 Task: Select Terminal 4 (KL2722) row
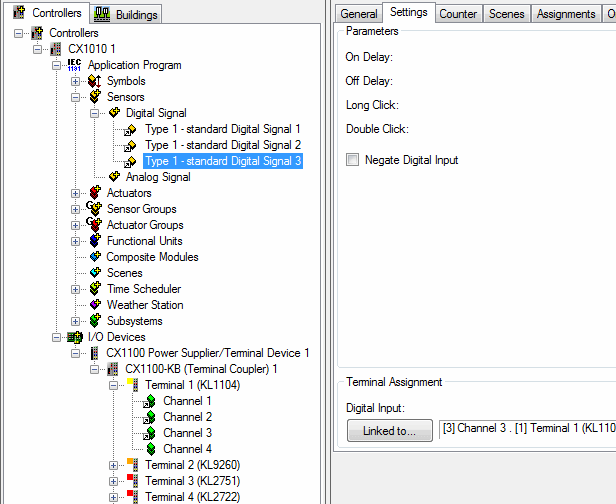tap(192, 497)
